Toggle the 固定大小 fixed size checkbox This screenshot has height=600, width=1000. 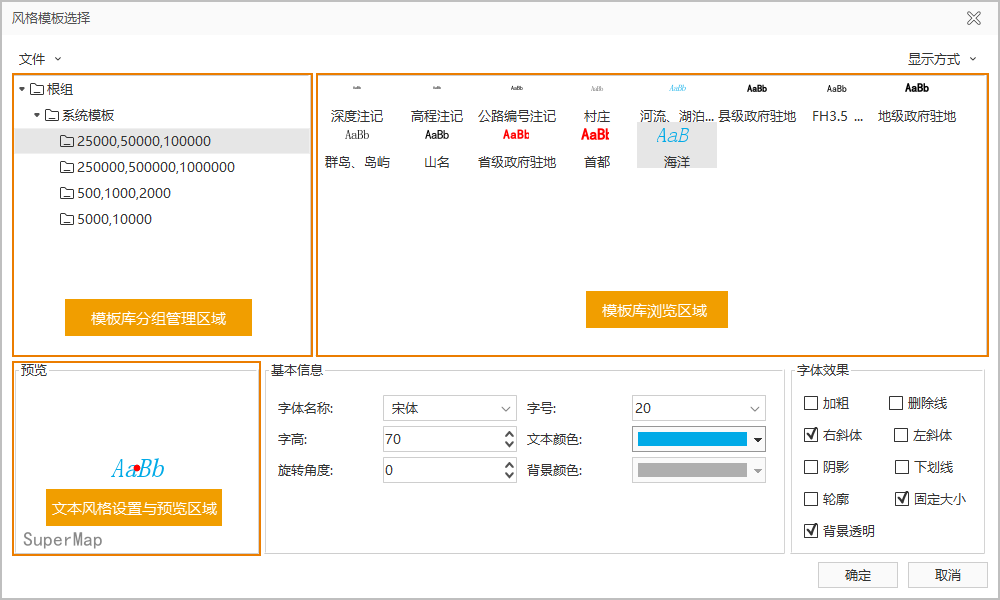pos(902,499)
